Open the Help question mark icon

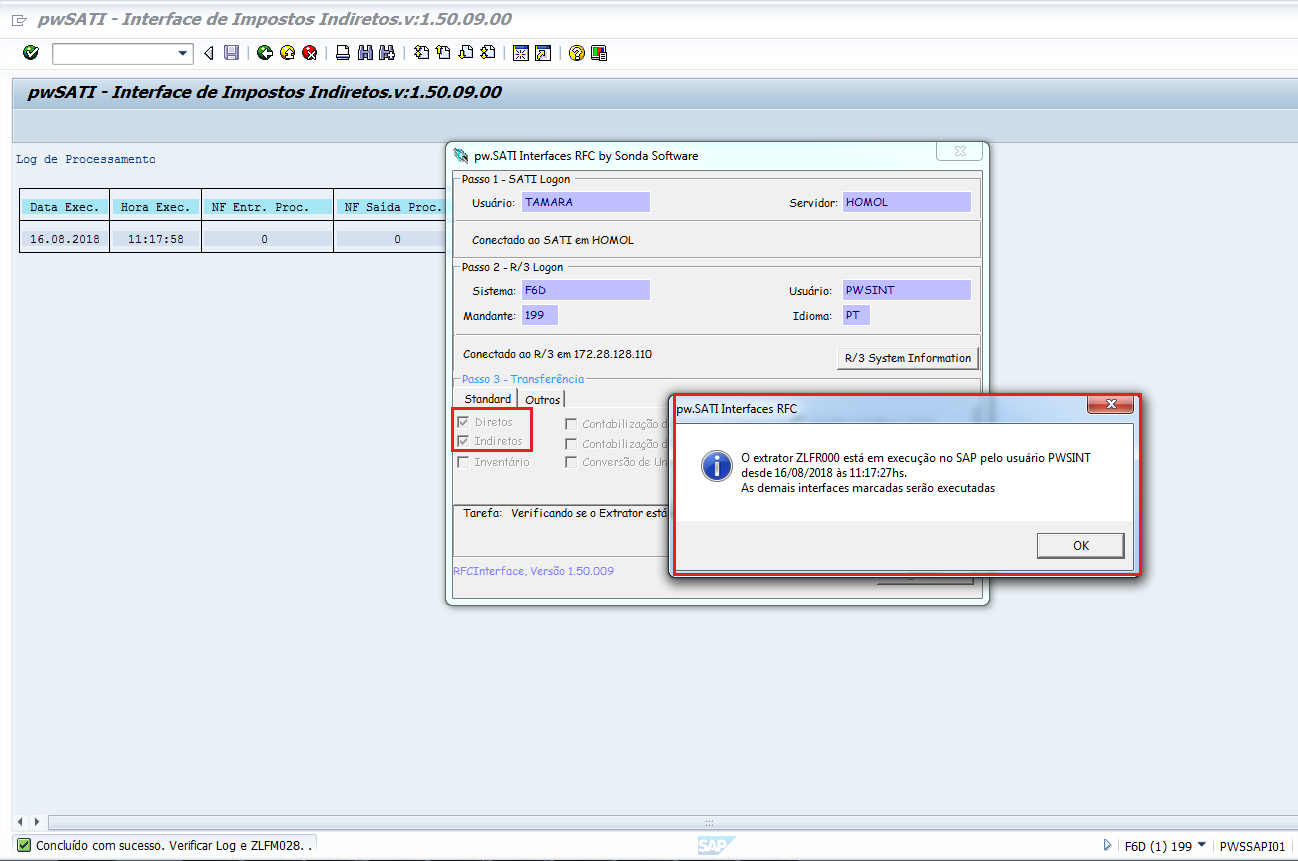click(576, 53)
